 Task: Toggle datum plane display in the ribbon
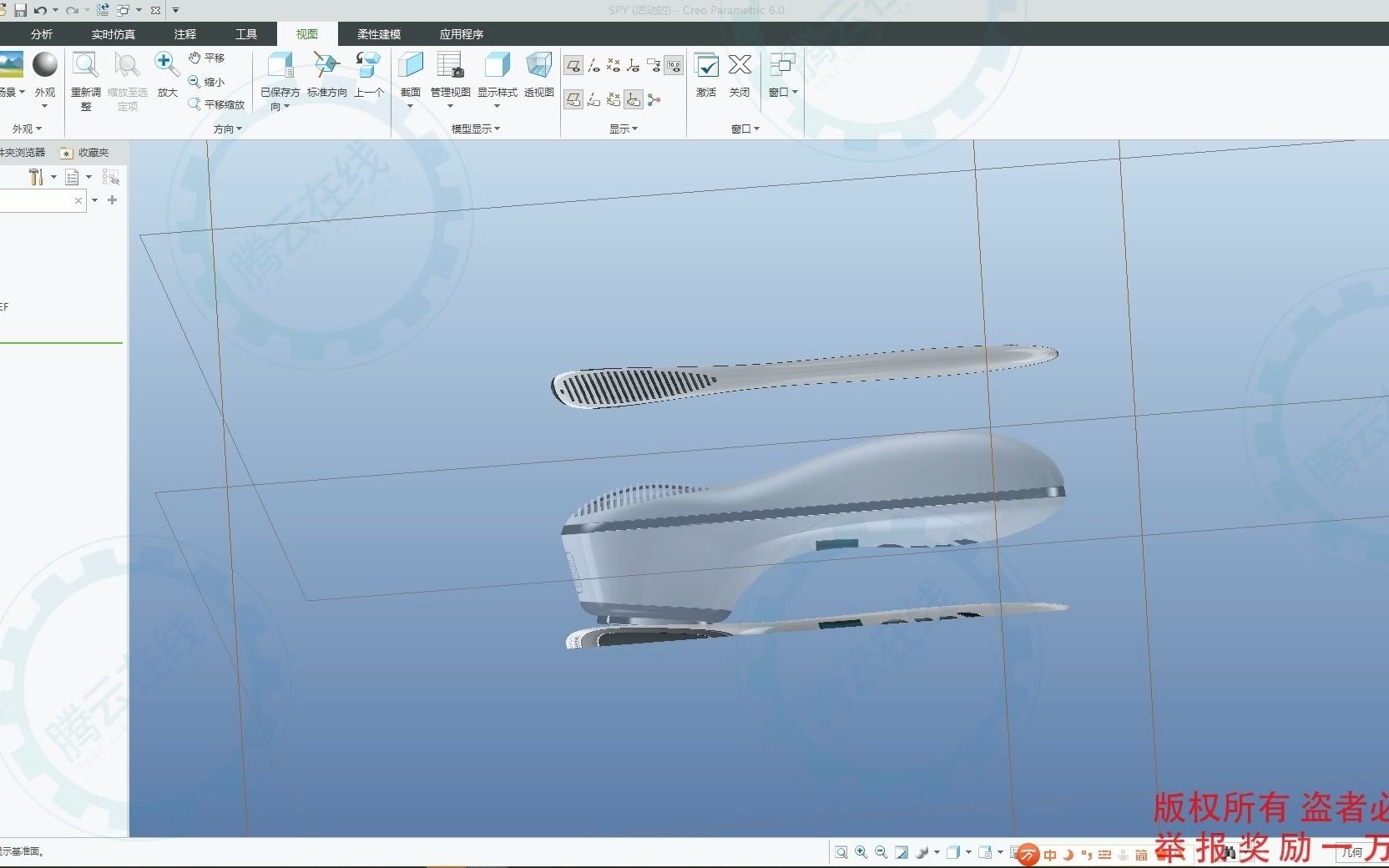coord(573,65)
